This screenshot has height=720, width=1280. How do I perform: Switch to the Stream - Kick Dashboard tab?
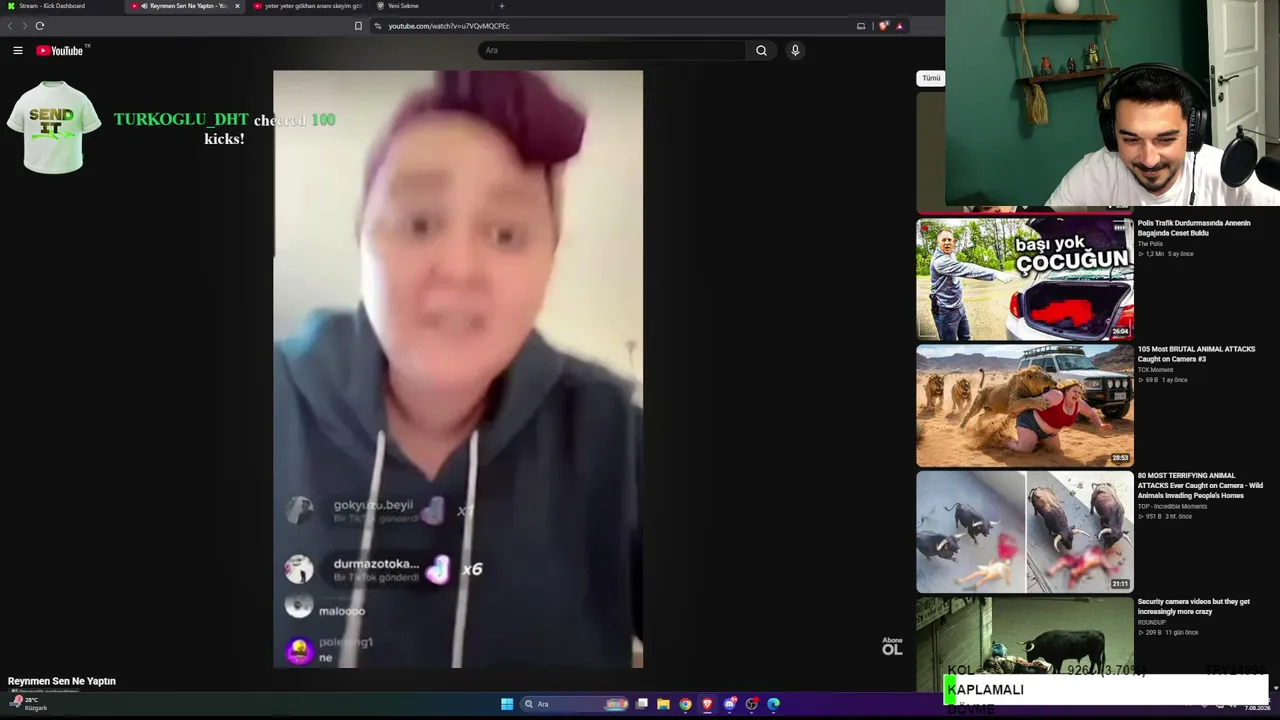click(52, 6)
